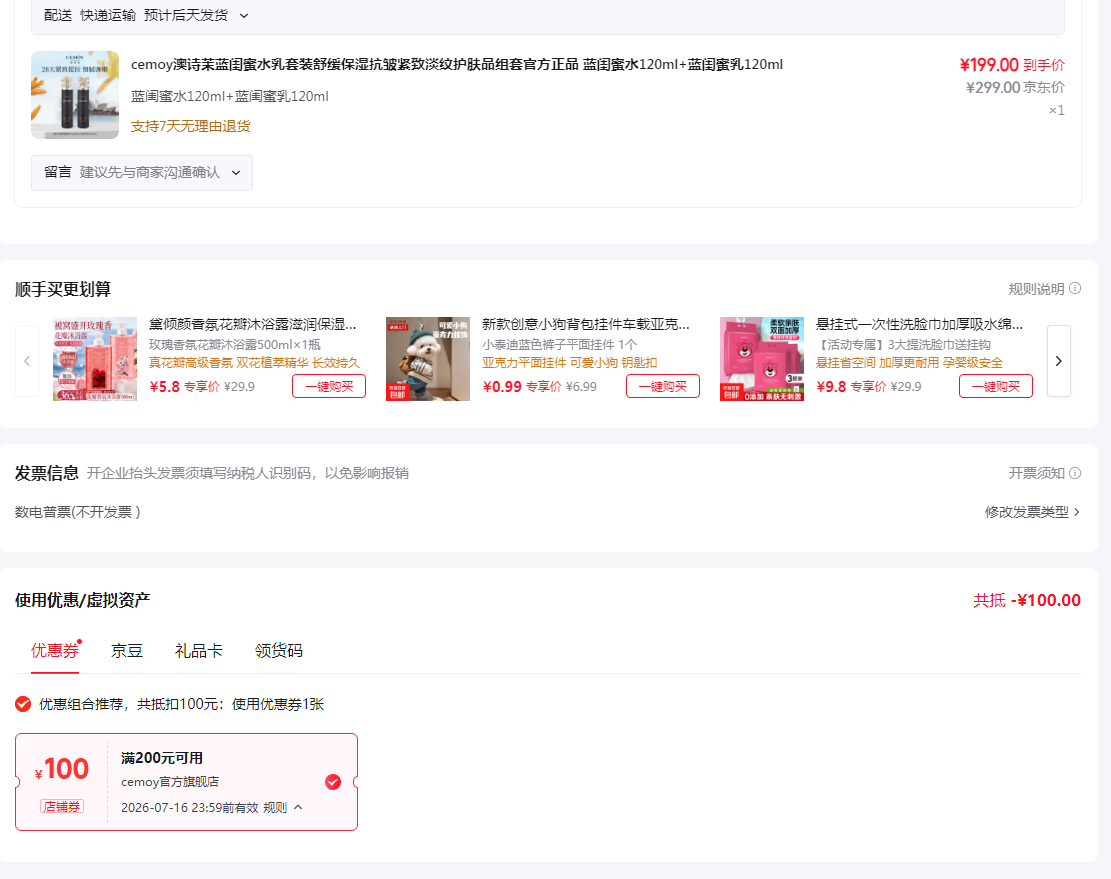Click 一键购买 for the ¥5.8 shower gel
The height and width of the screenshot is (879, 1111).
[x=329, y=387]
